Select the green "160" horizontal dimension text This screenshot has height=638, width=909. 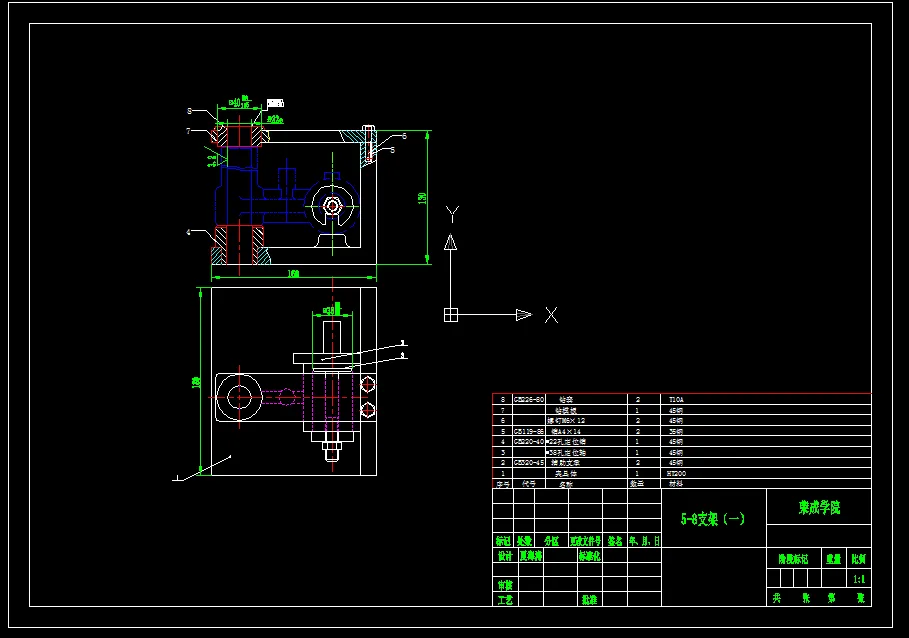[293, 274]
